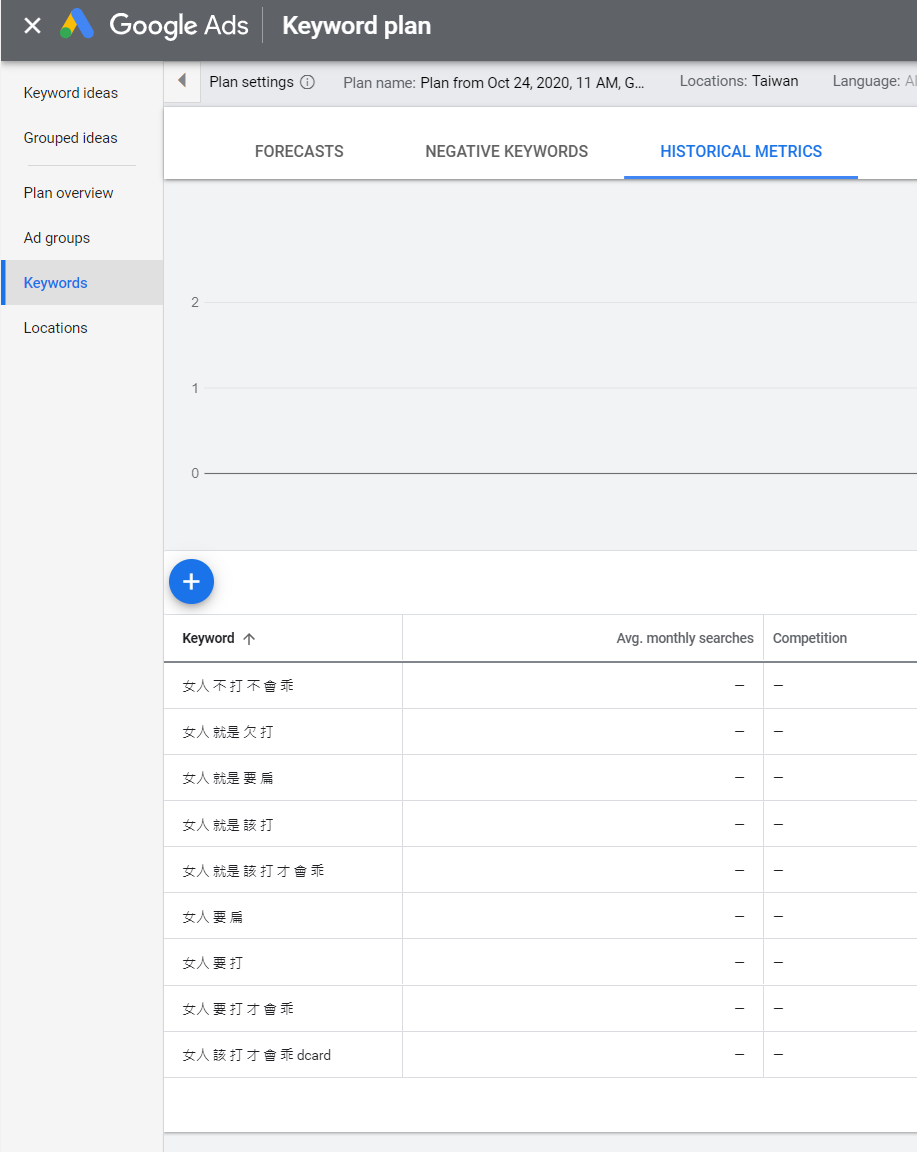Switch to the Forecasts tab

point(299,152)
